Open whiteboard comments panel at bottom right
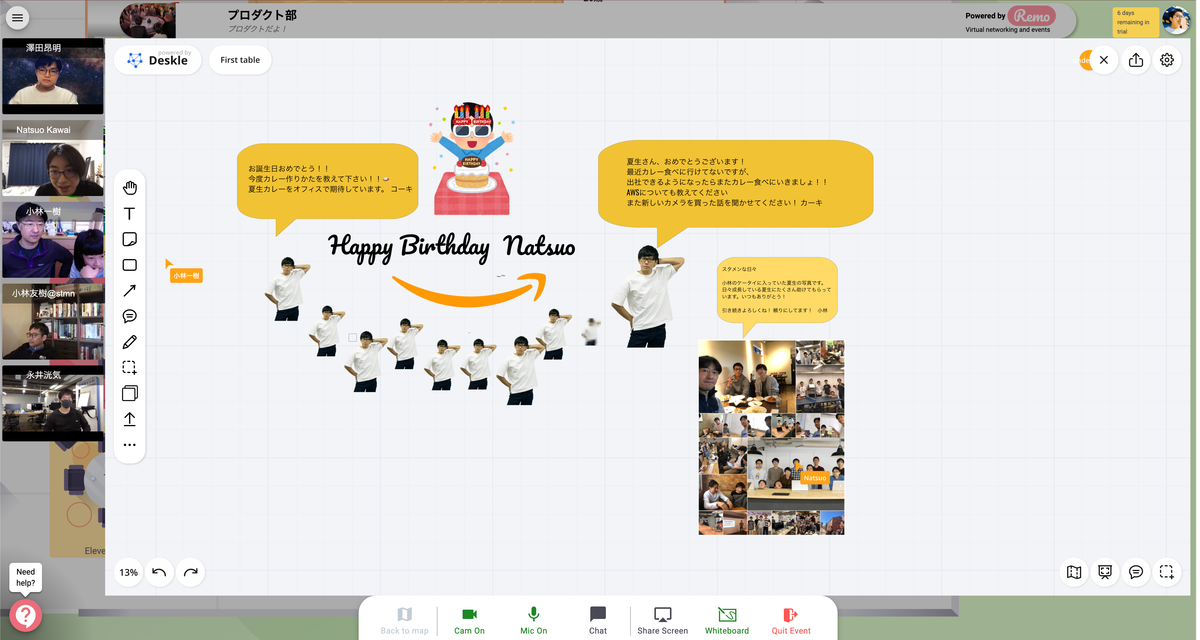This screenshot has width=1200, height=640. click(x=1136, y=572)
